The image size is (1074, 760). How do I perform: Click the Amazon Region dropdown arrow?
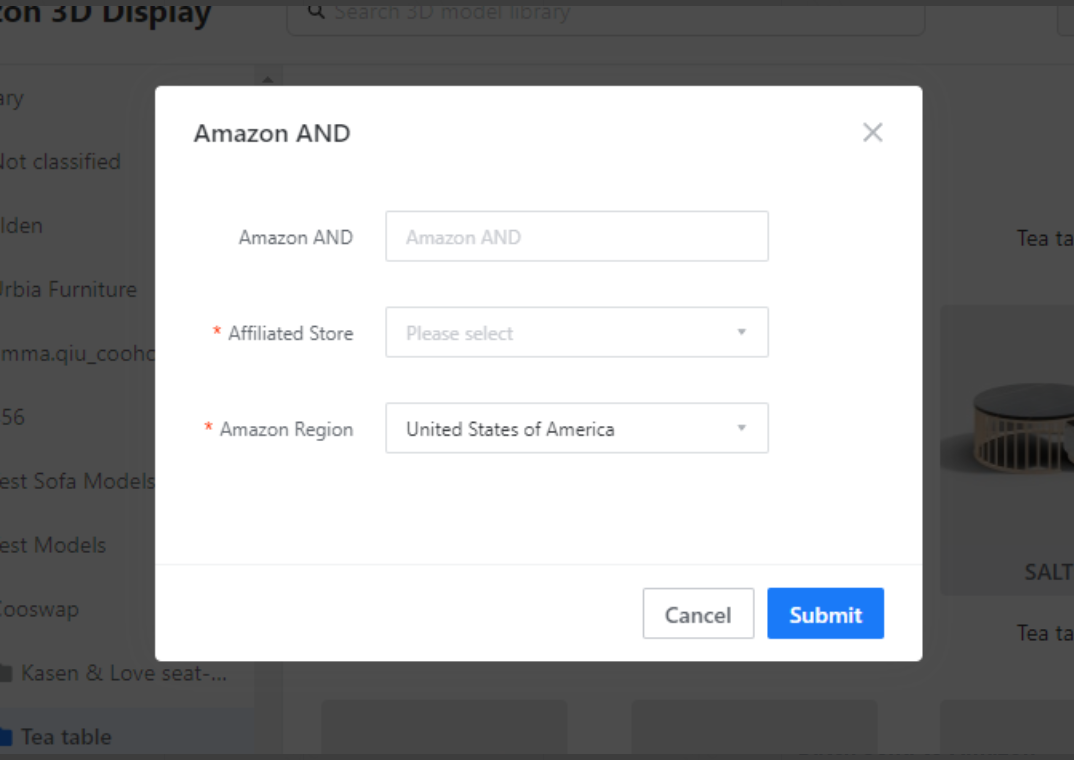(742, 429)
